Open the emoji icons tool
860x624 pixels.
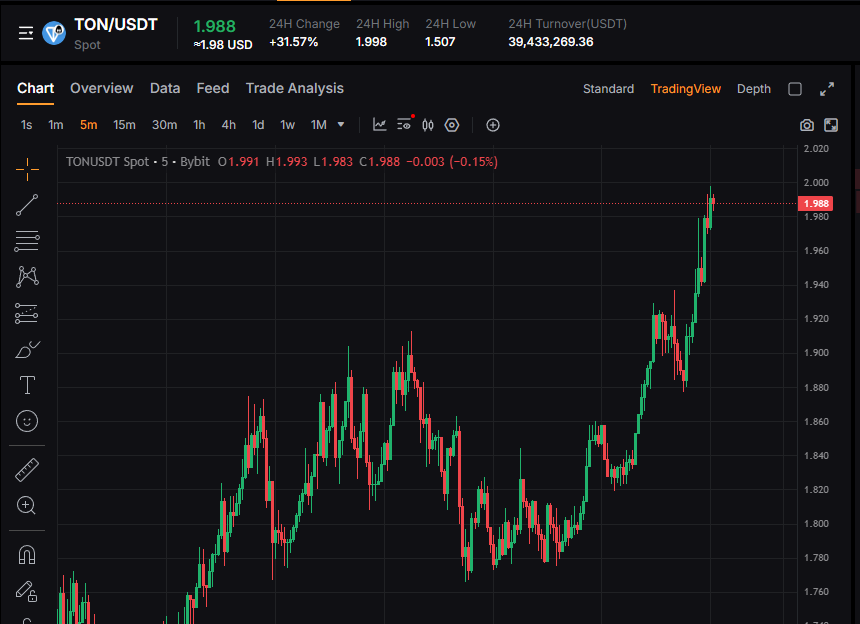(x=27, y=421)
